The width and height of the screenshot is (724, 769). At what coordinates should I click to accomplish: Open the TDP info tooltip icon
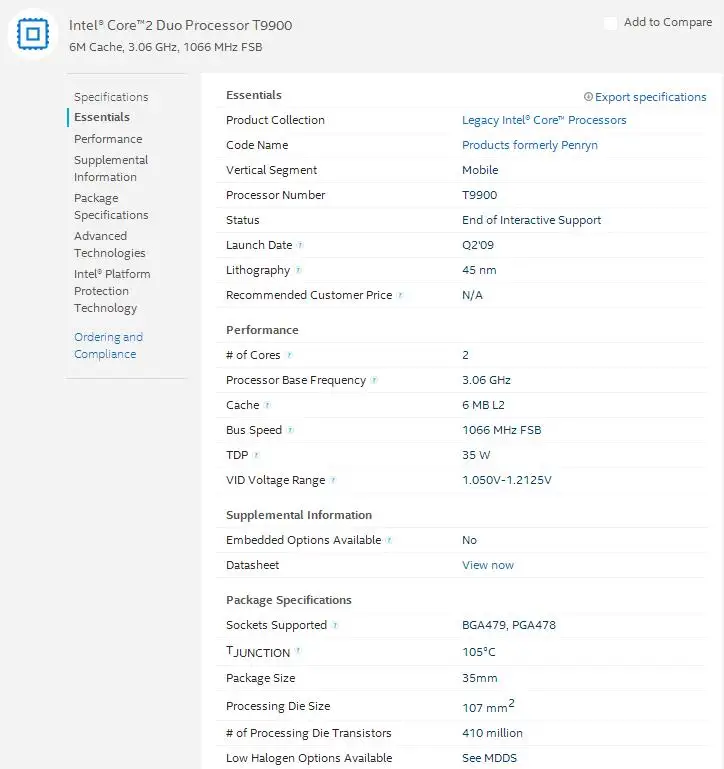[256, 455]
